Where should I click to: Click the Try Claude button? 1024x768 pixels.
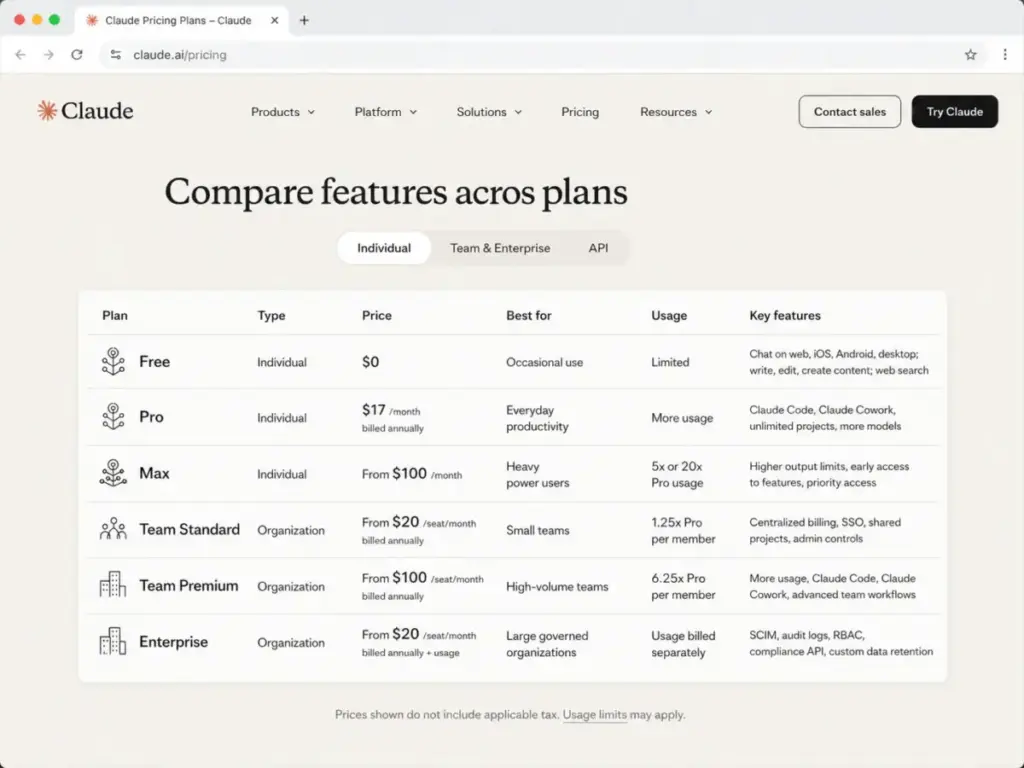(954, 112)
